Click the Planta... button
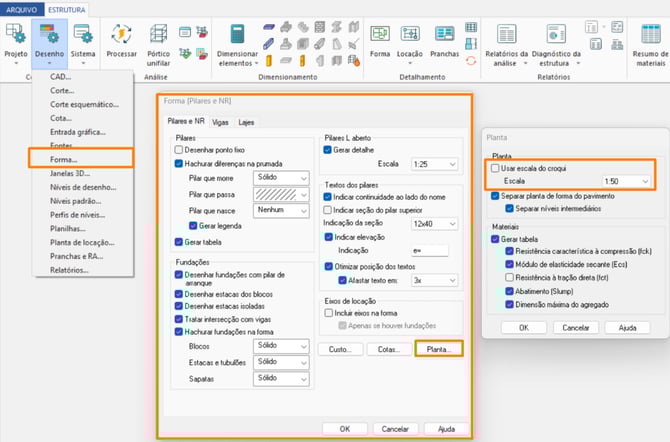Screen dimensions: 670x442 pos(439,349)
